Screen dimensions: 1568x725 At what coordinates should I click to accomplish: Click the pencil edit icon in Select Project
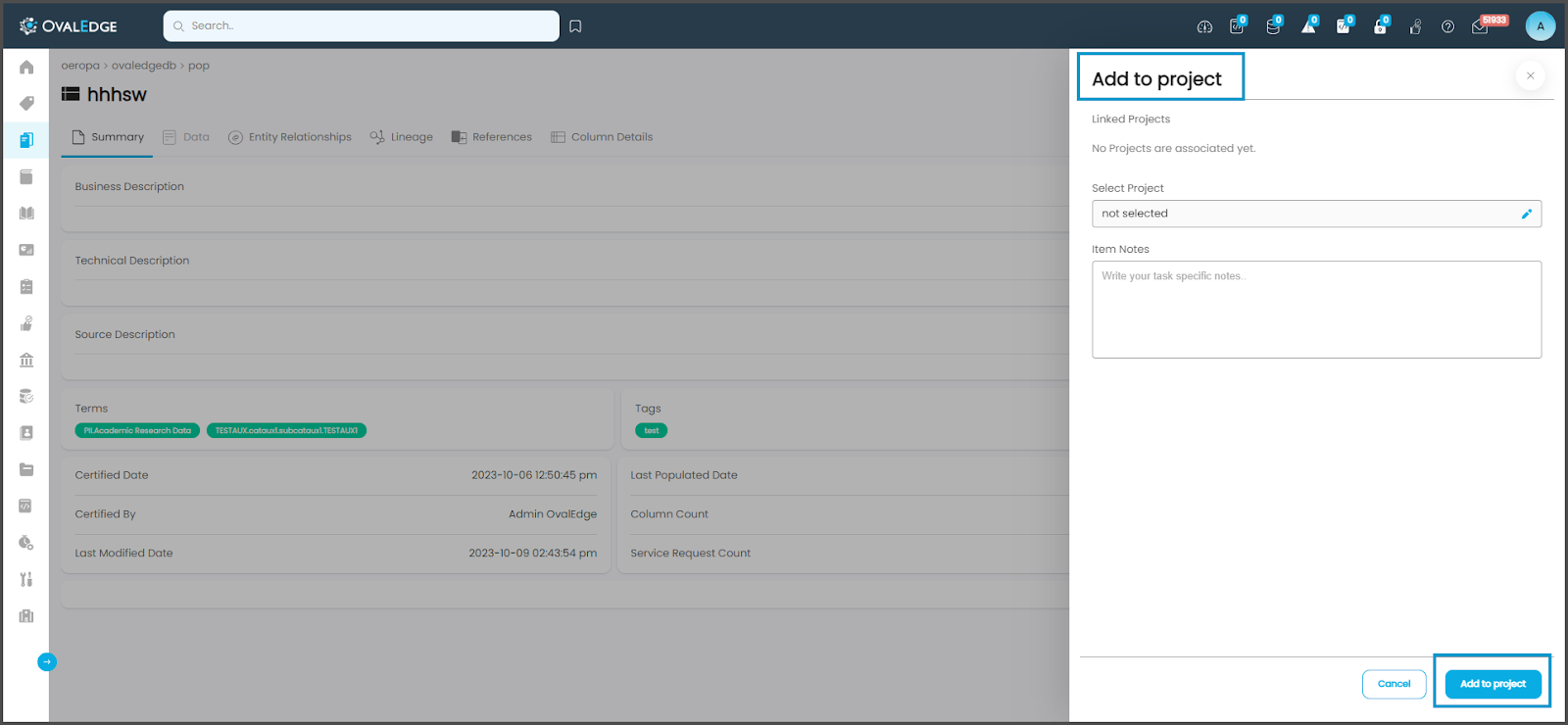click(1526, 214)
